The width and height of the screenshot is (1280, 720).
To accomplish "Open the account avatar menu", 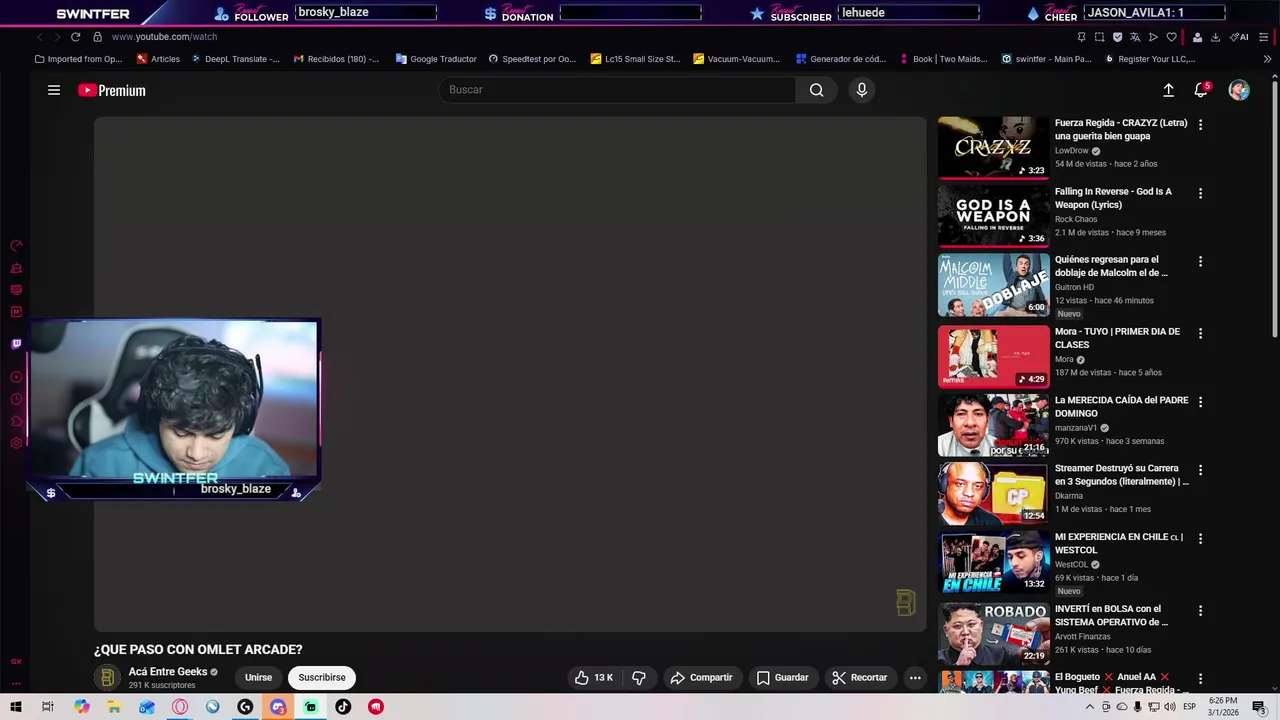I will point(1239,90).
